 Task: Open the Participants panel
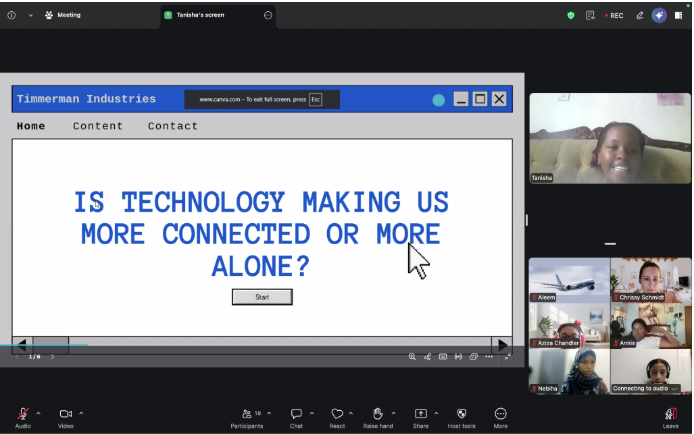tap(247, 418)
